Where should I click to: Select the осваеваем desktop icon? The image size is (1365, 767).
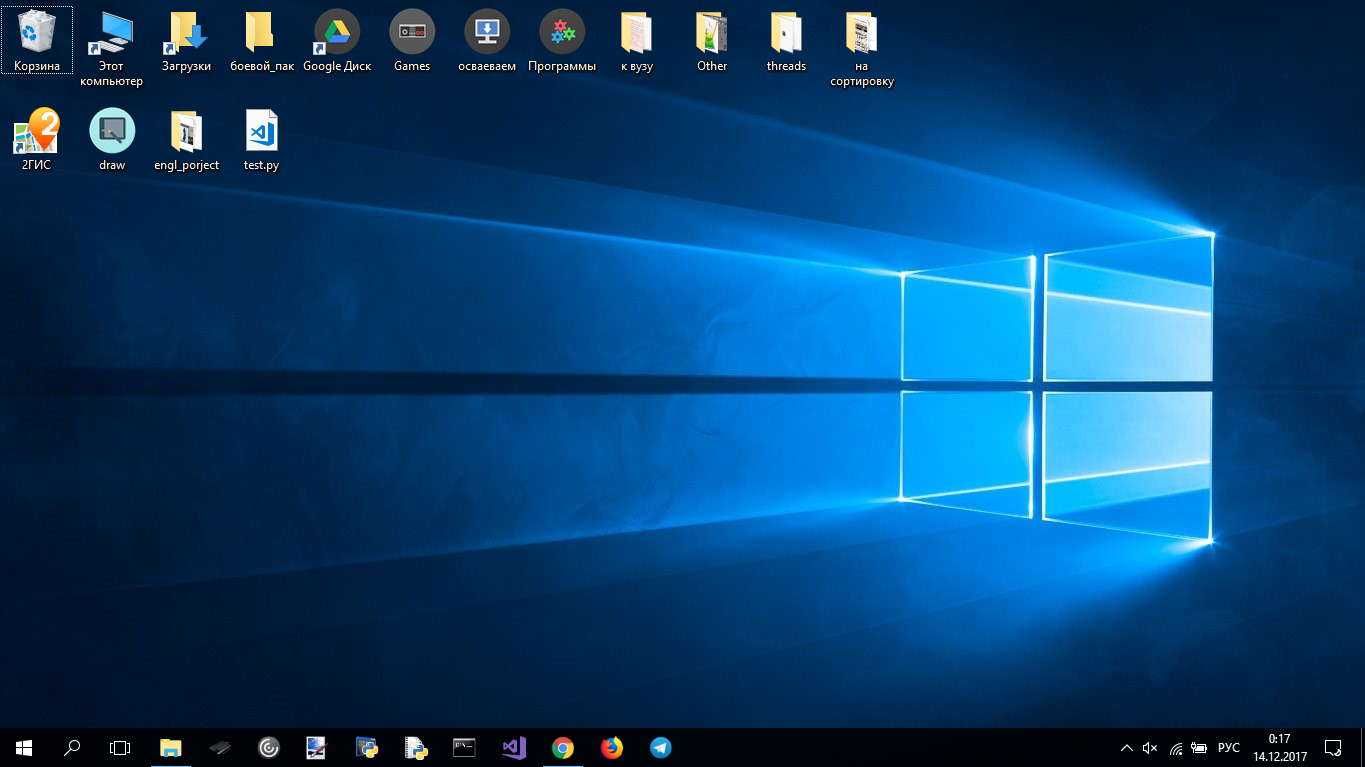487,40
